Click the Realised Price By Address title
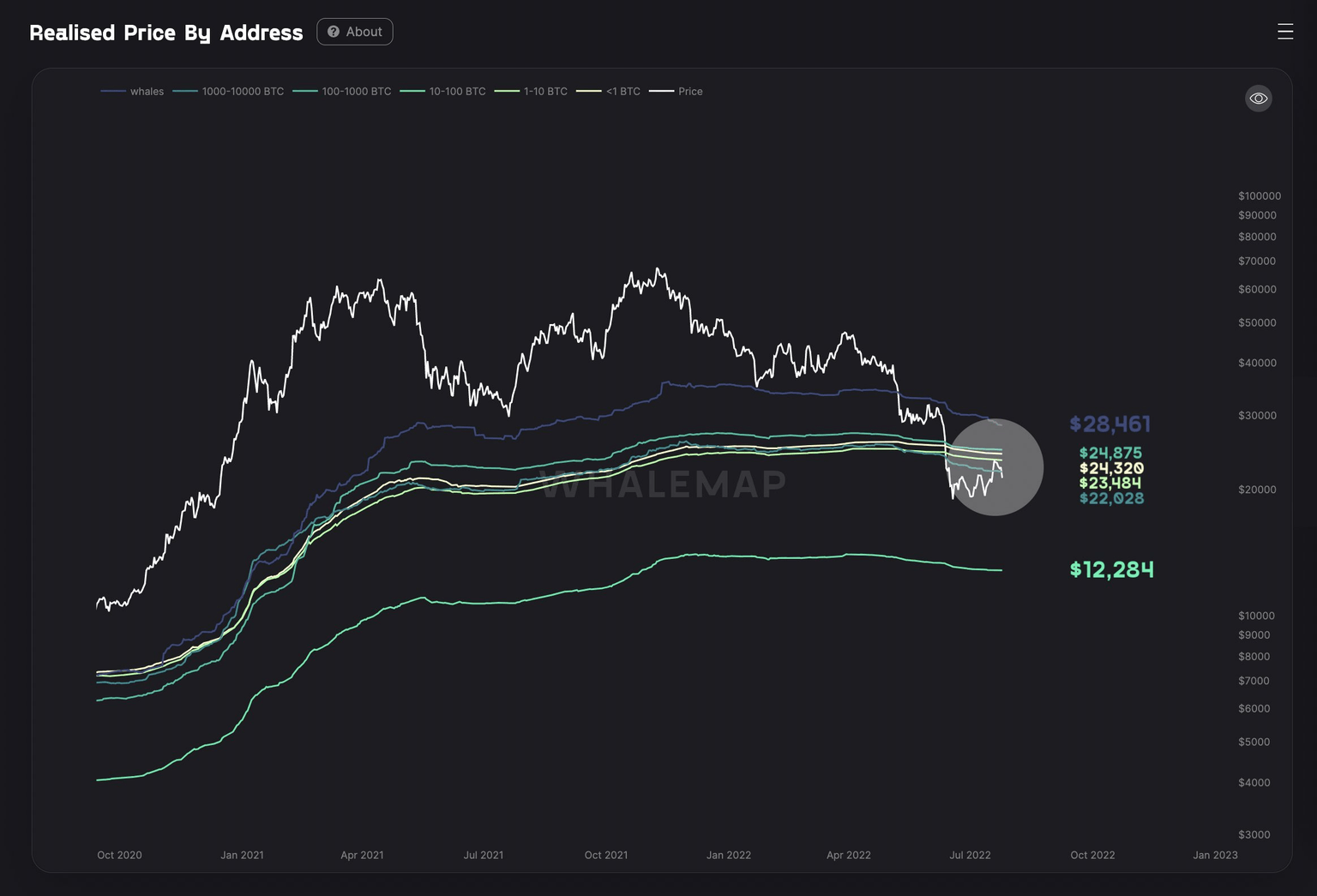This screenshot has width=1317, height=896. (x=166, y=33)
